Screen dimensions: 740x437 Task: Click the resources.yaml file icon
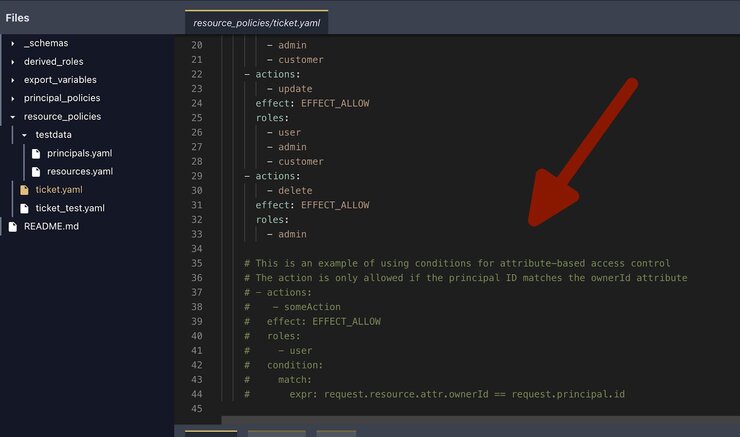pos(36,172)
